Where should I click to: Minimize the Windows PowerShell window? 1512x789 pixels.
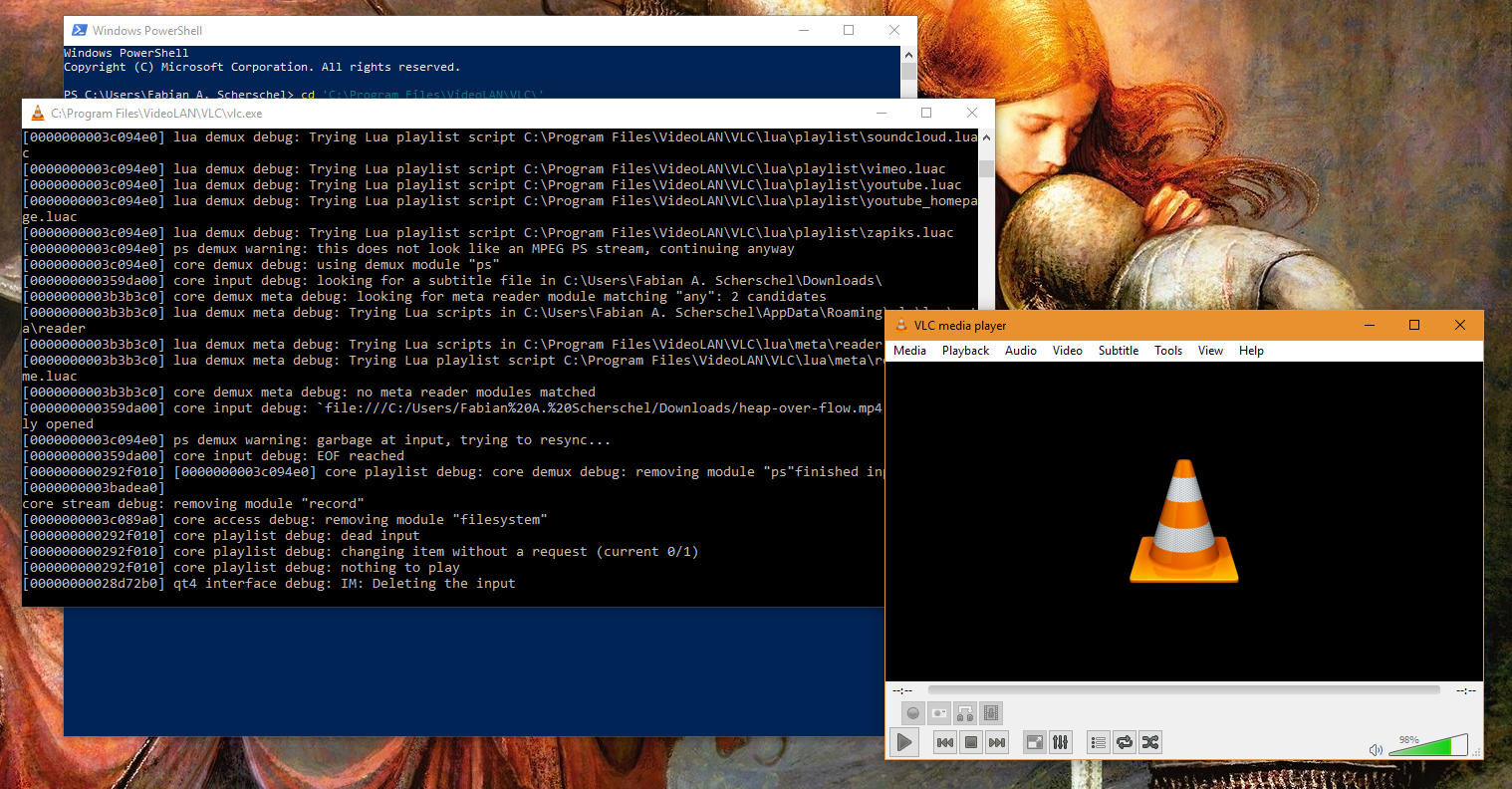803,30
